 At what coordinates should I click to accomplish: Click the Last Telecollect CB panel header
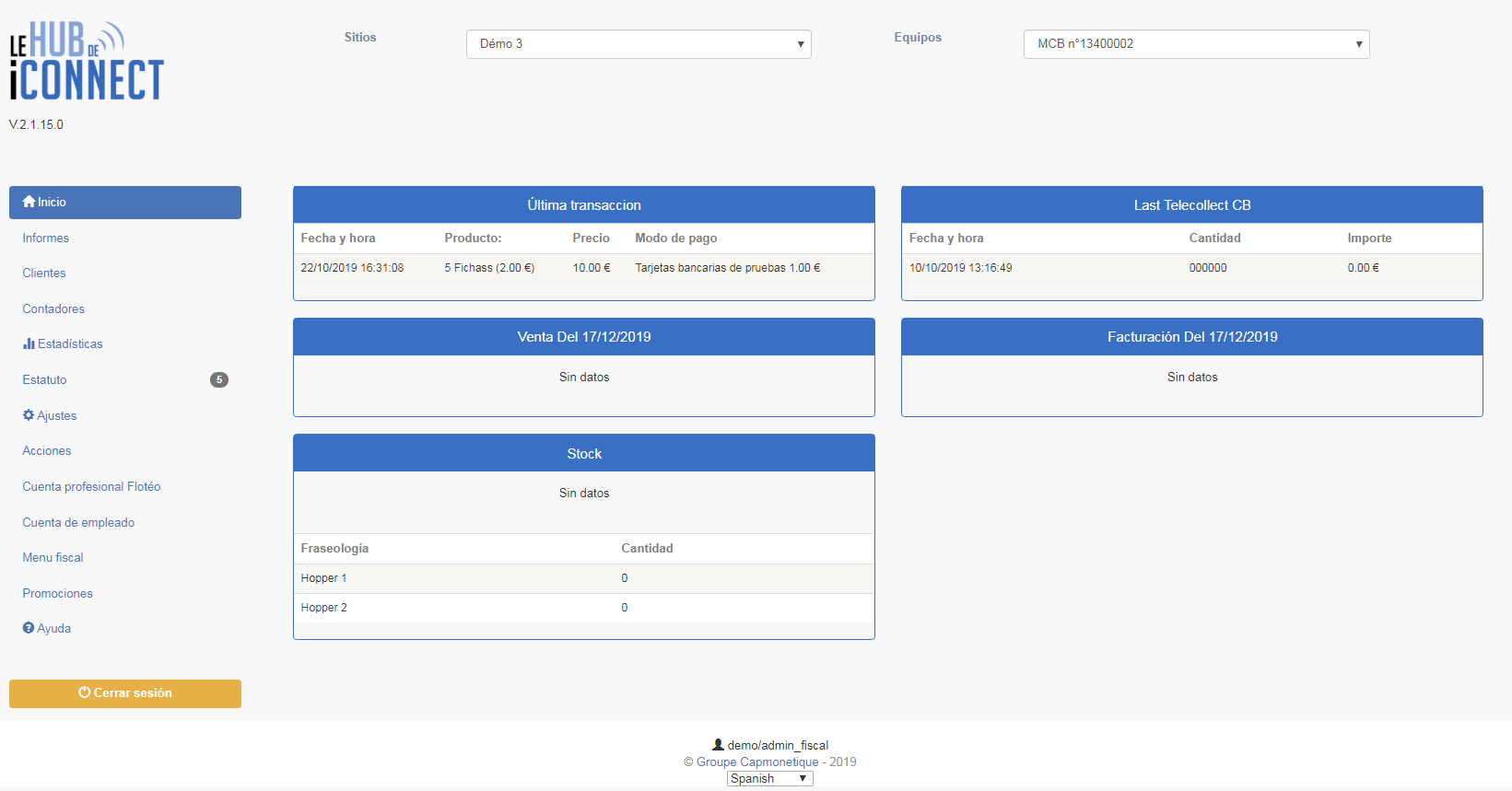(1192, 205)
